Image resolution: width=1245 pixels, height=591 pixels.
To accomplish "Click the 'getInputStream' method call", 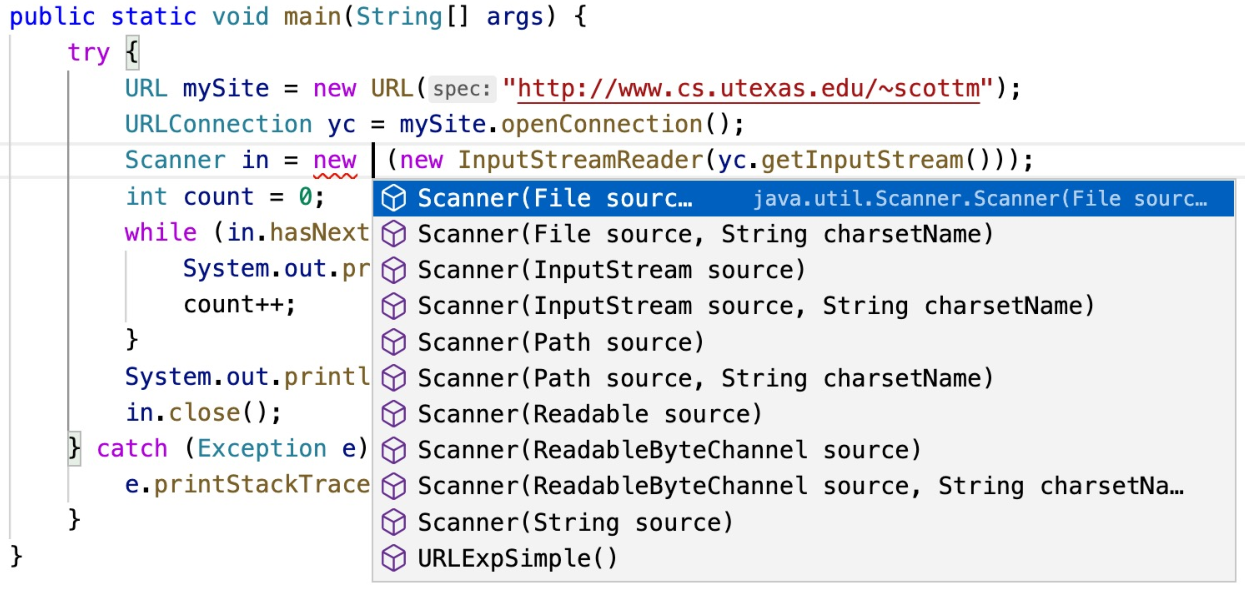I will click(x=863, y=161).
